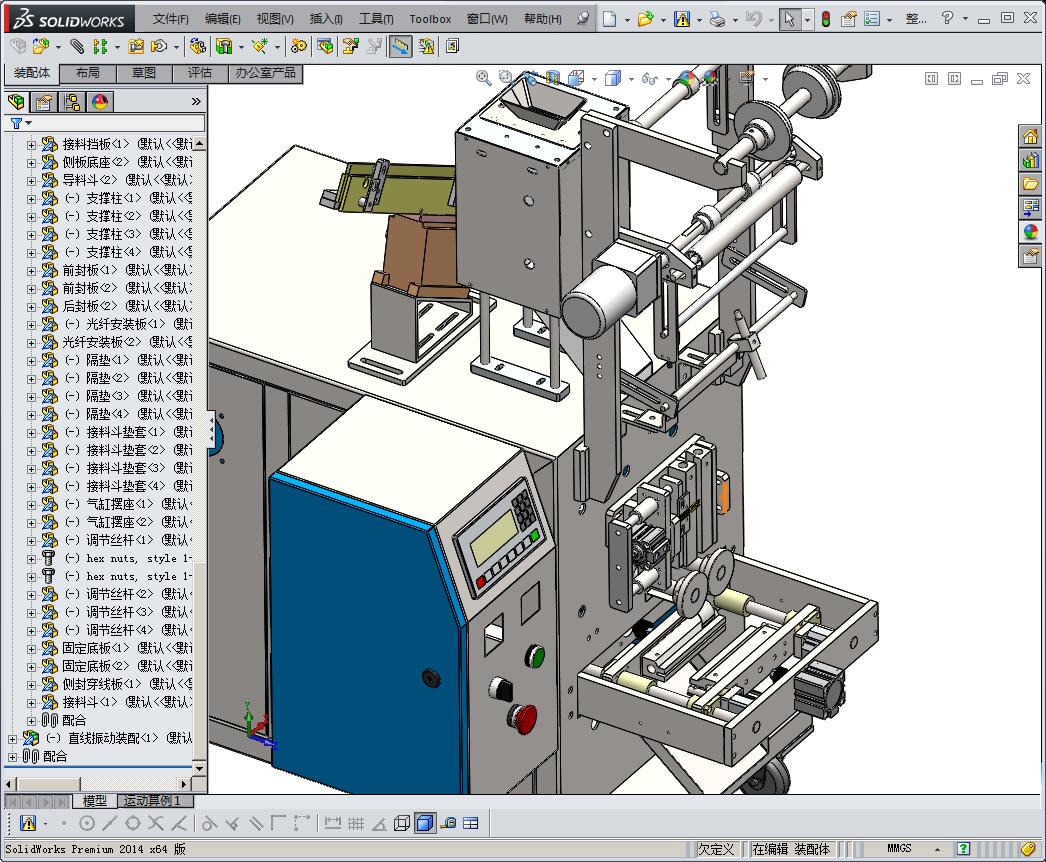This screenshot has width=1046, height=862.
Task: Click the pushpin icon next to the Help menu
Action: (583, 18)
